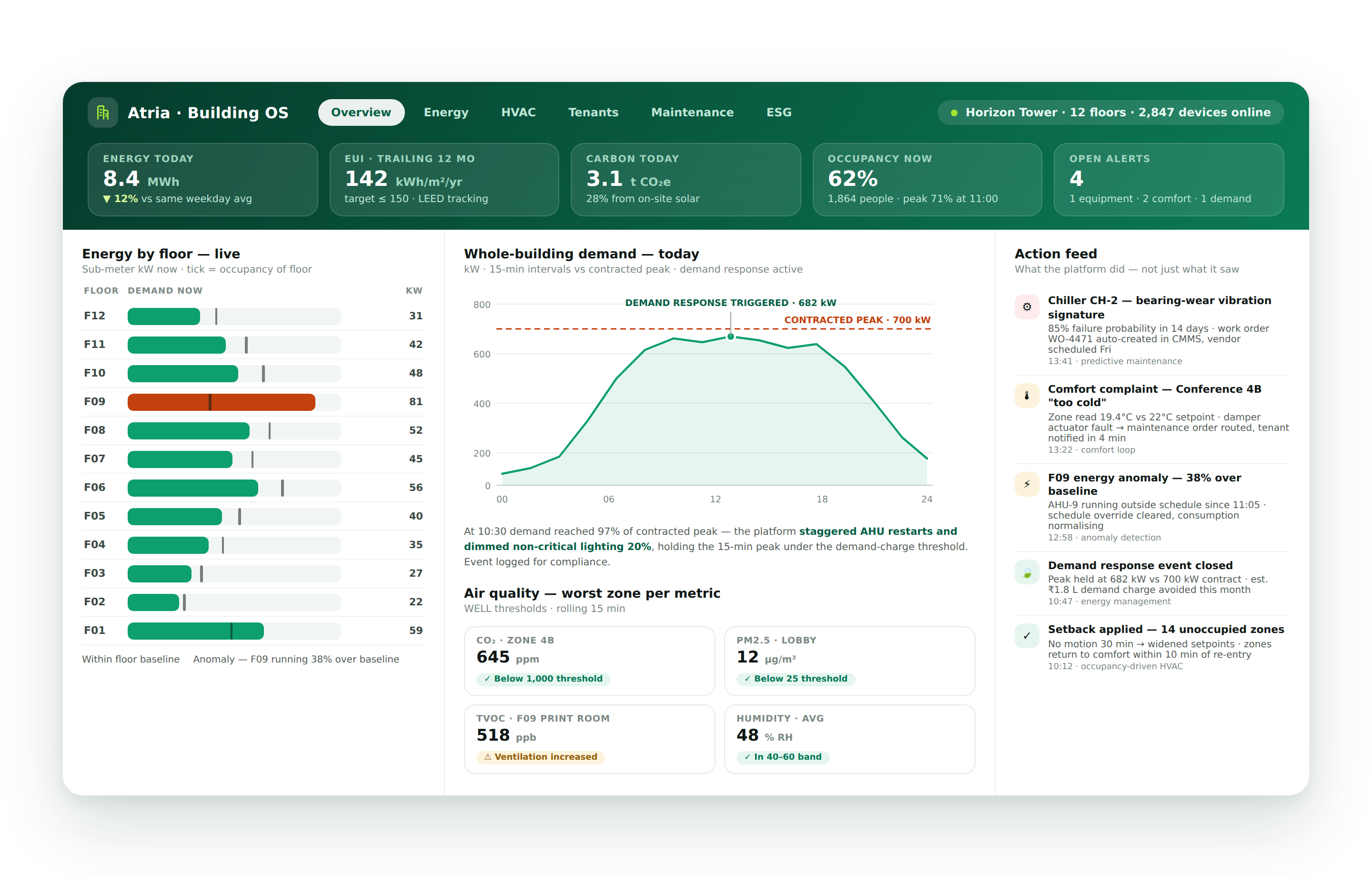
Task: Click the KW column header
Action: [x=414, y=291]
